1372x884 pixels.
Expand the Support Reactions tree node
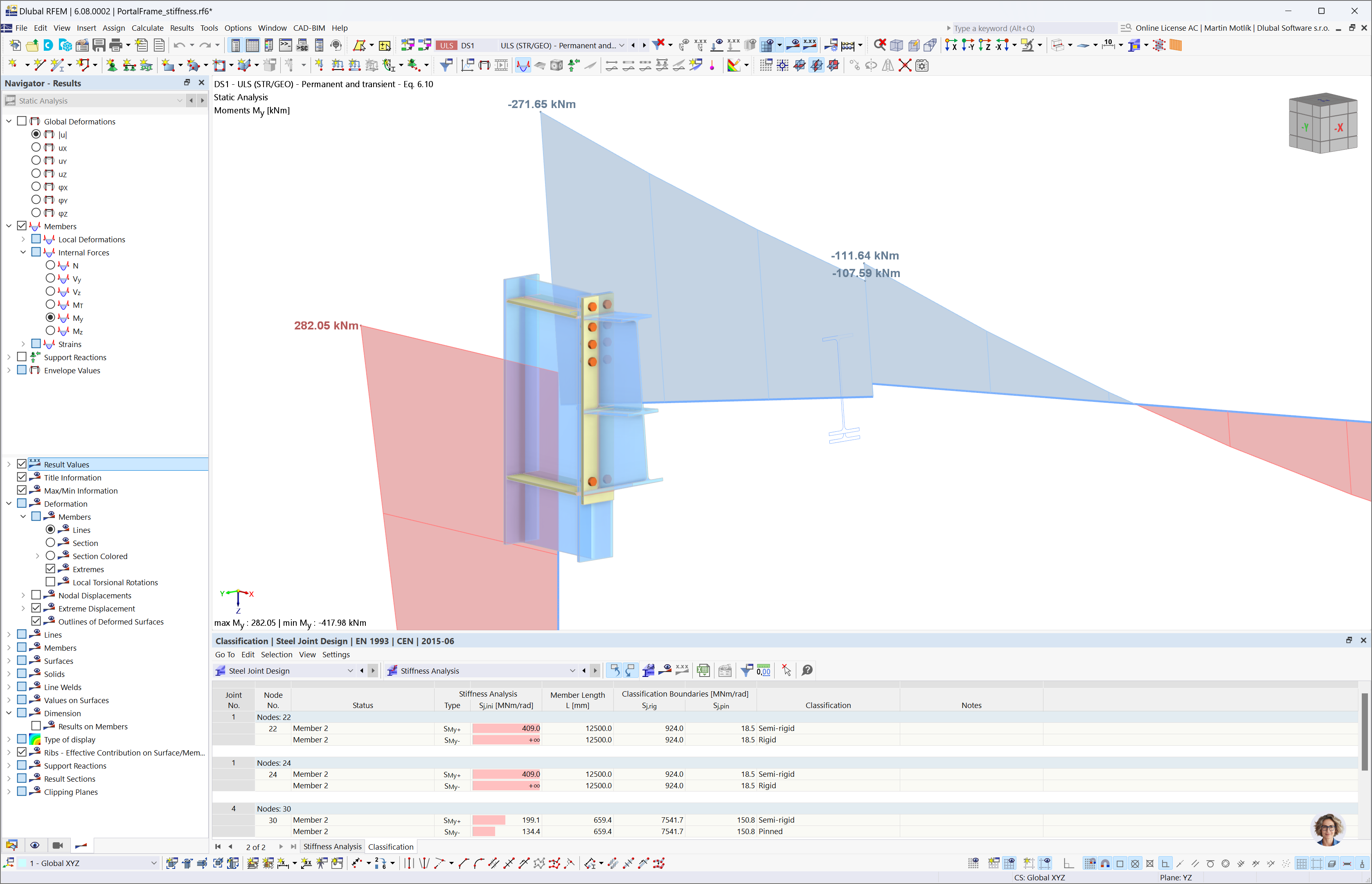pyautogui.click(x=9, y=357)
